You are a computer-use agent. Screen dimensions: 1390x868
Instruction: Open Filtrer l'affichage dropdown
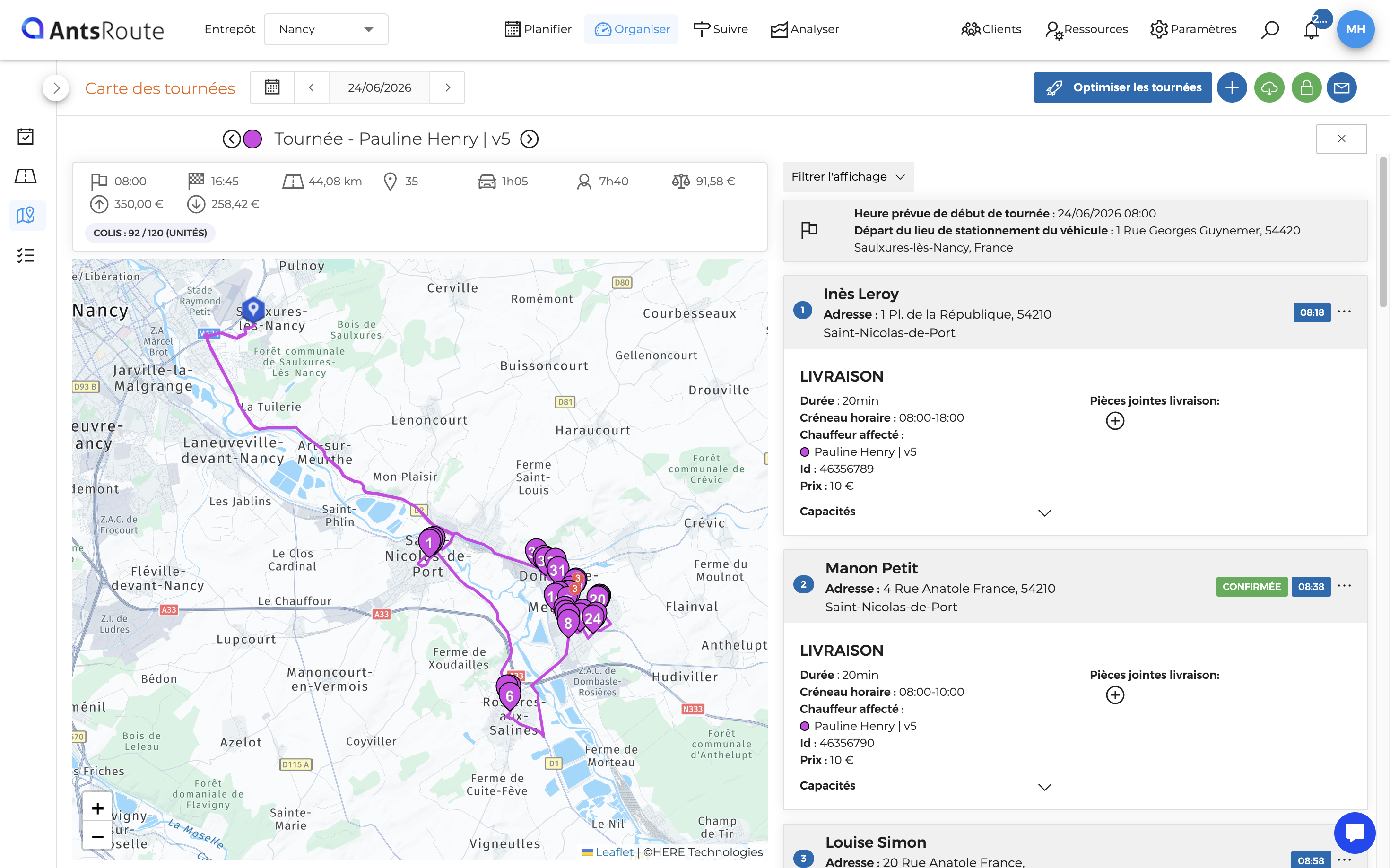click(848, 177)
